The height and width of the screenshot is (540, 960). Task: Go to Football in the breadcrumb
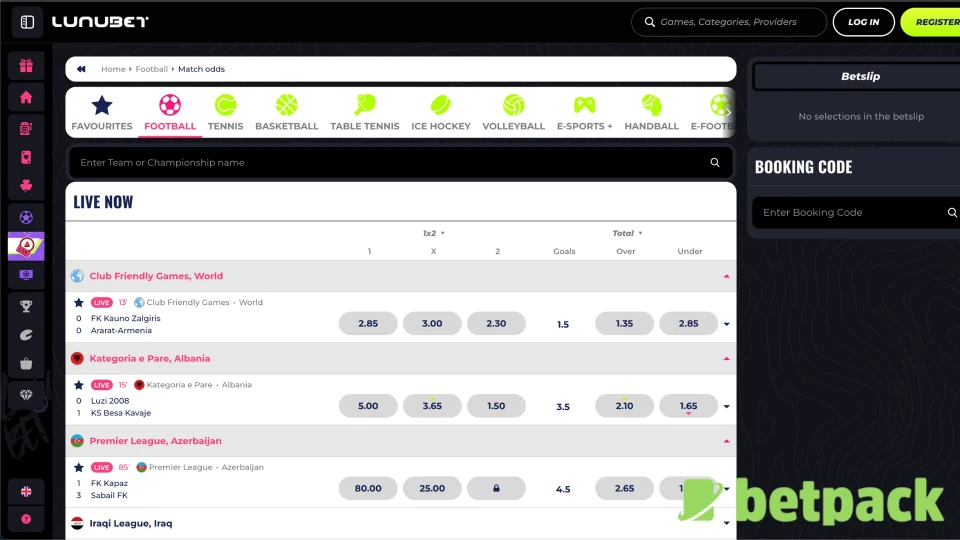(151, 69)
